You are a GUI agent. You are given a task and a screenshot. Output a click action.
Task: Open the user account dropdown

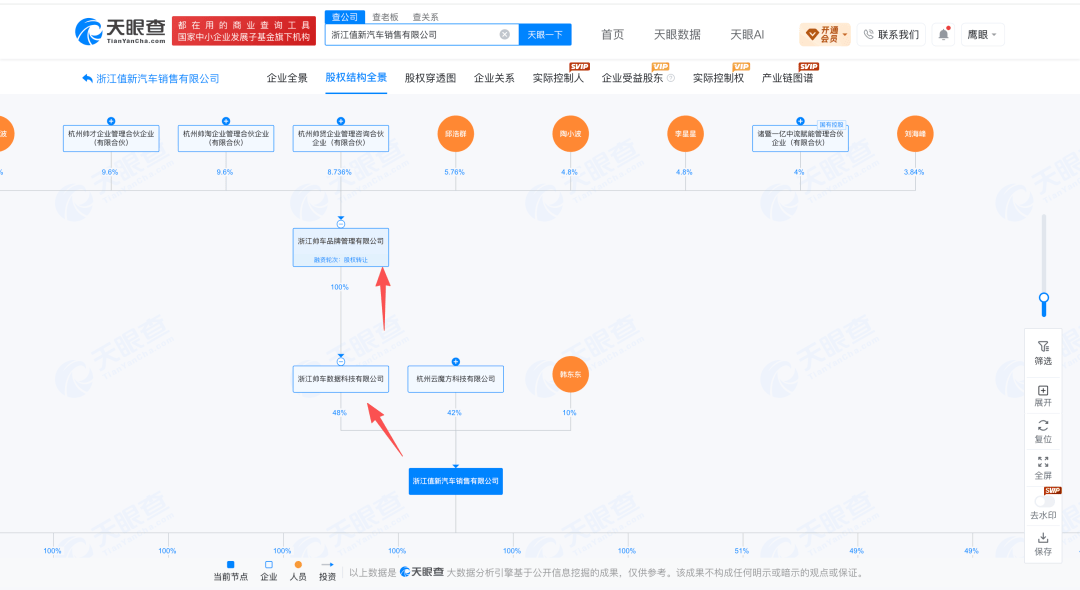coord(982,34)
